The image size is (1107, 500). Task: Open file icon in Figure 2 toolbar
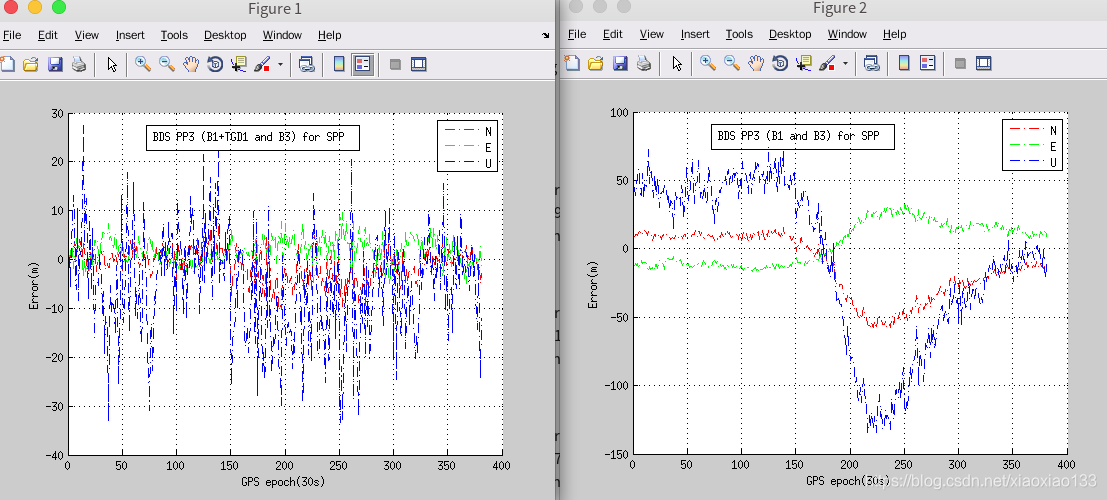(596, 64)
